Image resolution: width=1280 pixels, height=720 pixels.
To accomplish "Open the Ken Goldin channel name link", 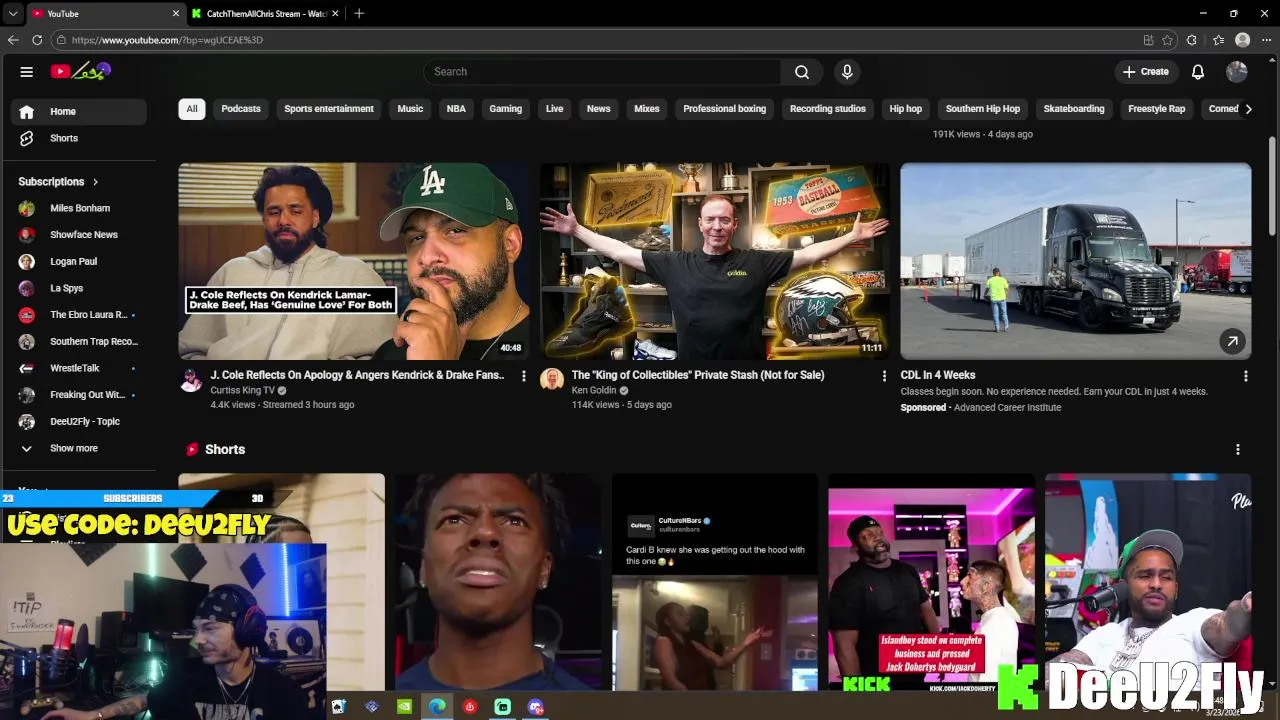I will 594,390.
